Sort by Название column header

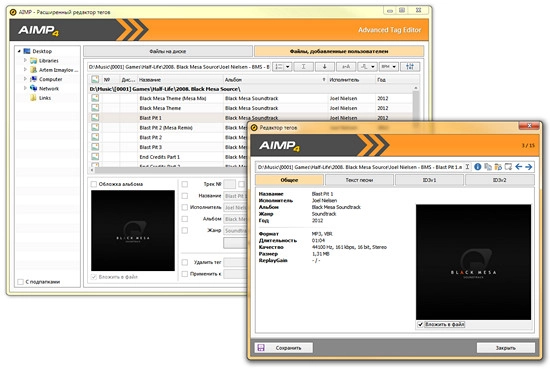(180, 80)
